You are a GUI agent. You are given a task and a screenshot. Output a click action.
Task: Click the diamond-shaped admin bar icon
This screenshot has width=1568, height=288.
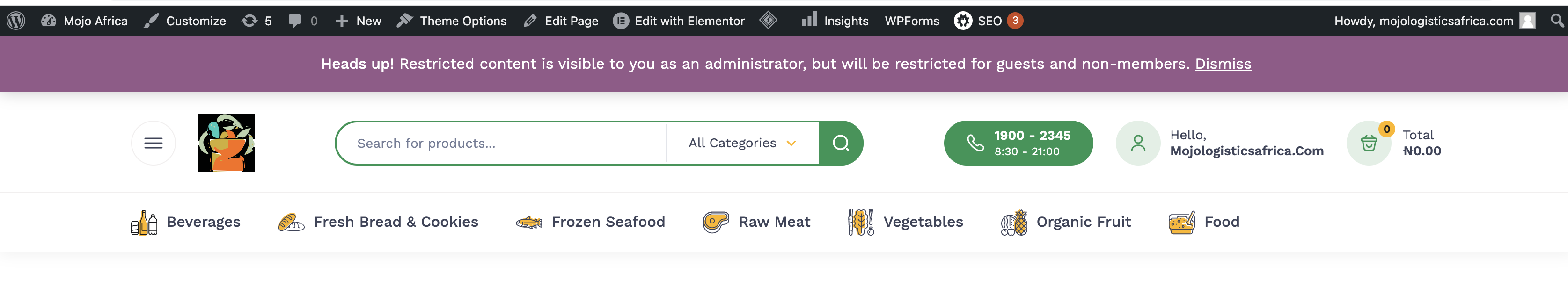pyautogui.click(x=768, y=21)
